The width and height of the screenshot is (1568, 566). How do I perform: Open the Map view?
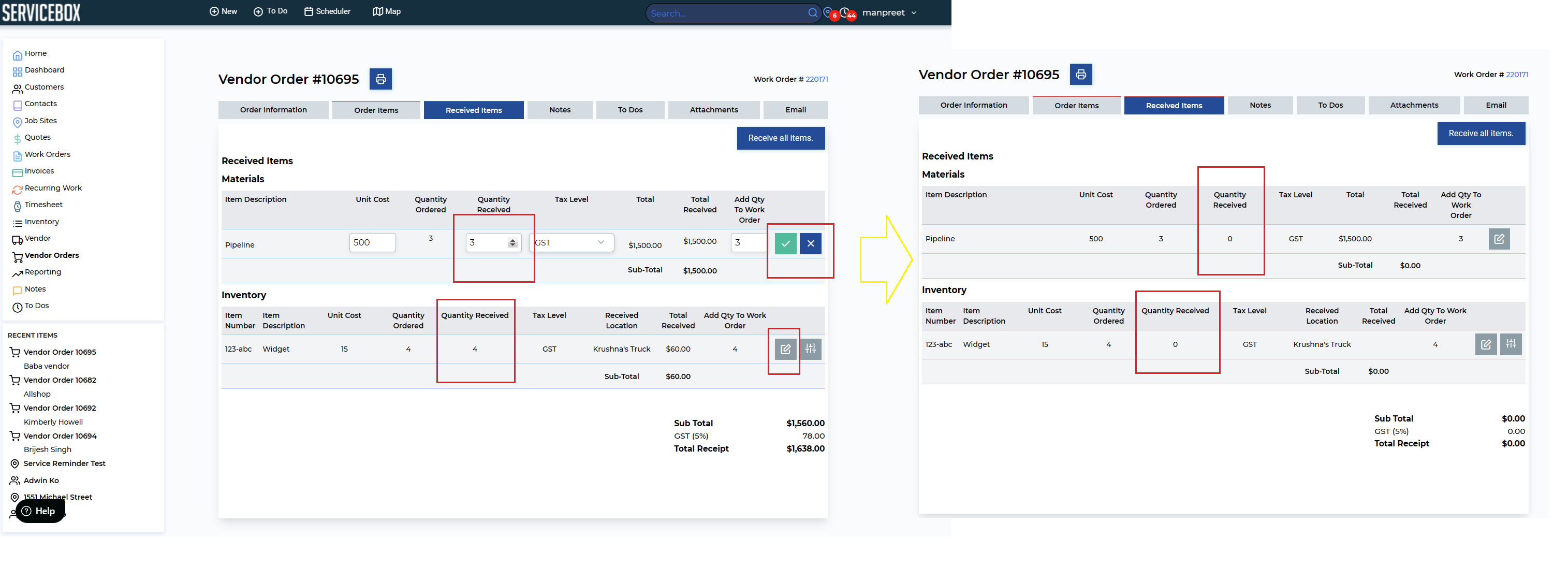coord(387,11)
